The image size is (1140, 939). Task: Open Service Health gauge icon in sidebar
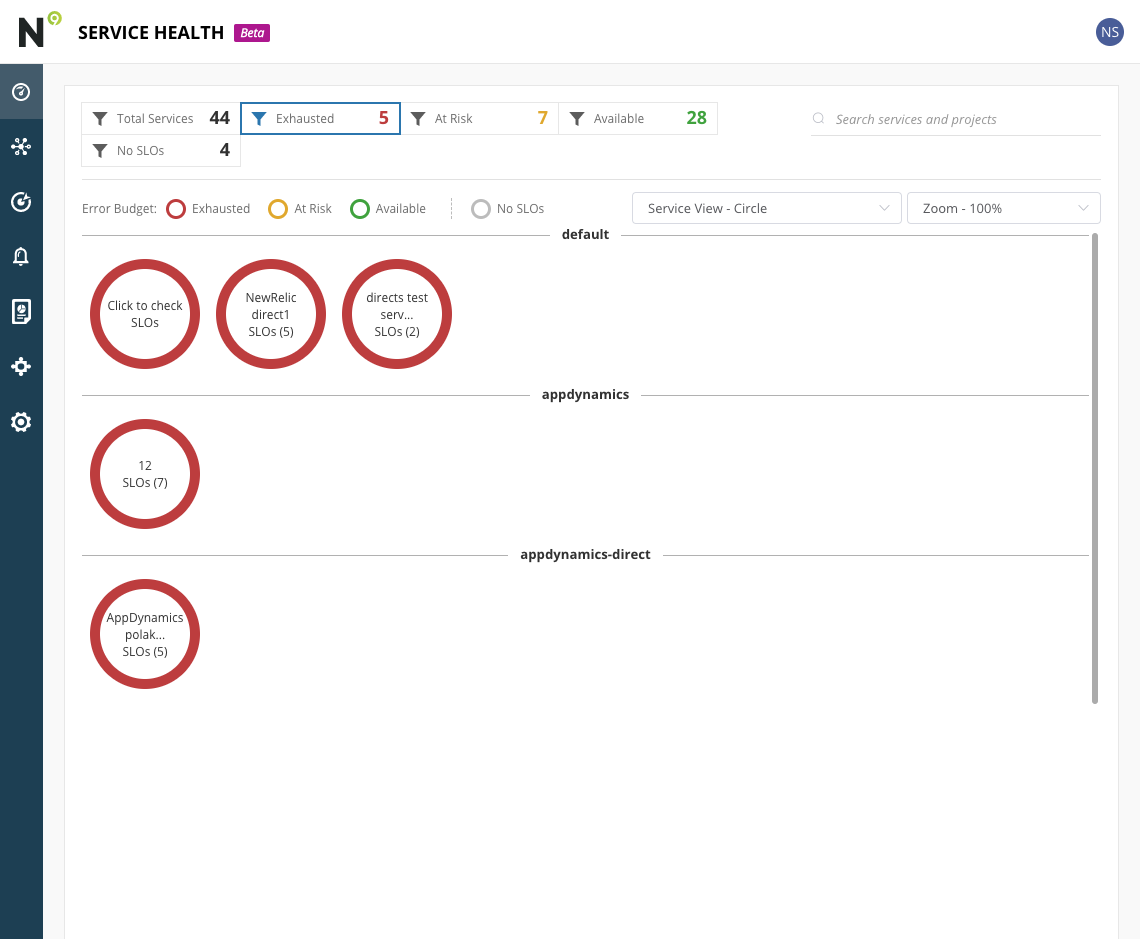(21, 92)
